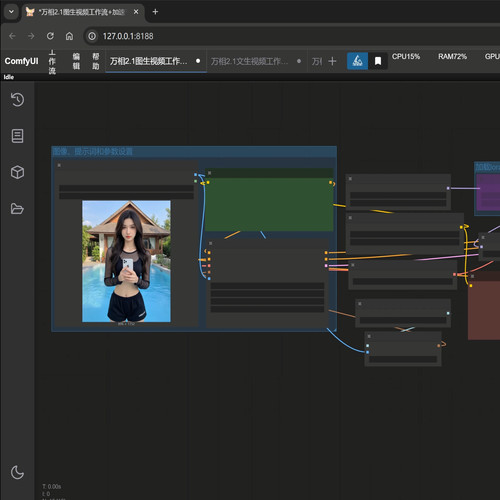Select the 图像、提示词和参数设置 group title

click(x=93, y=152)
